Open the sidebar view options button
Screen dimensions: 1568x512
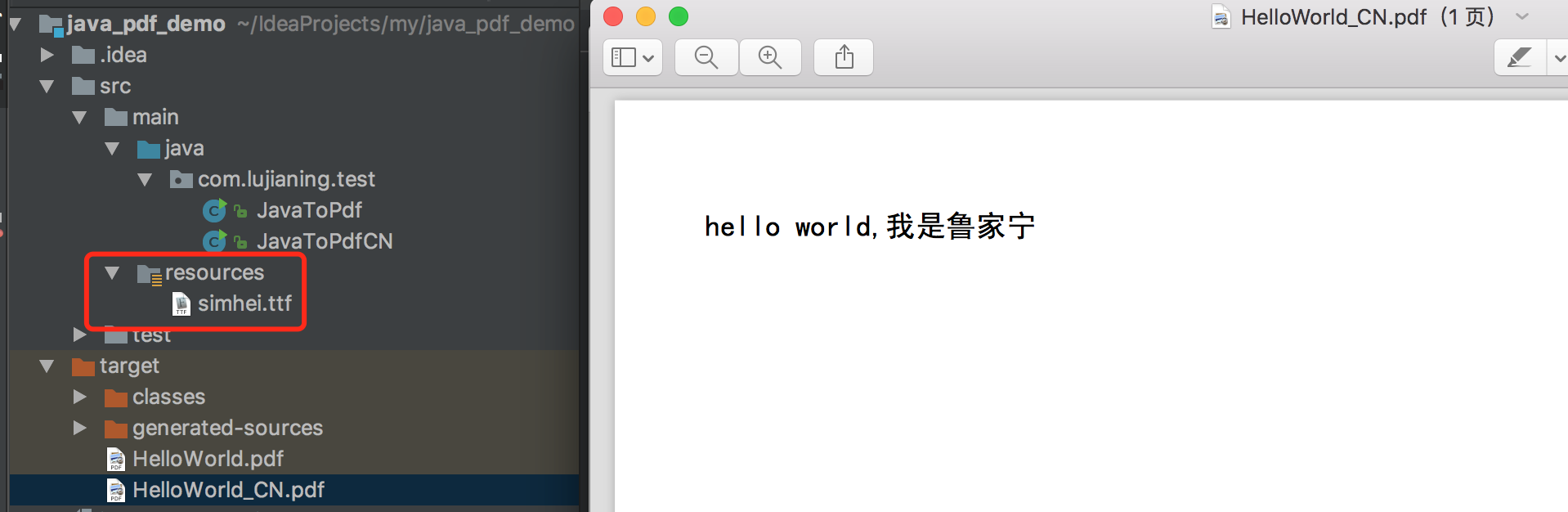633,57
